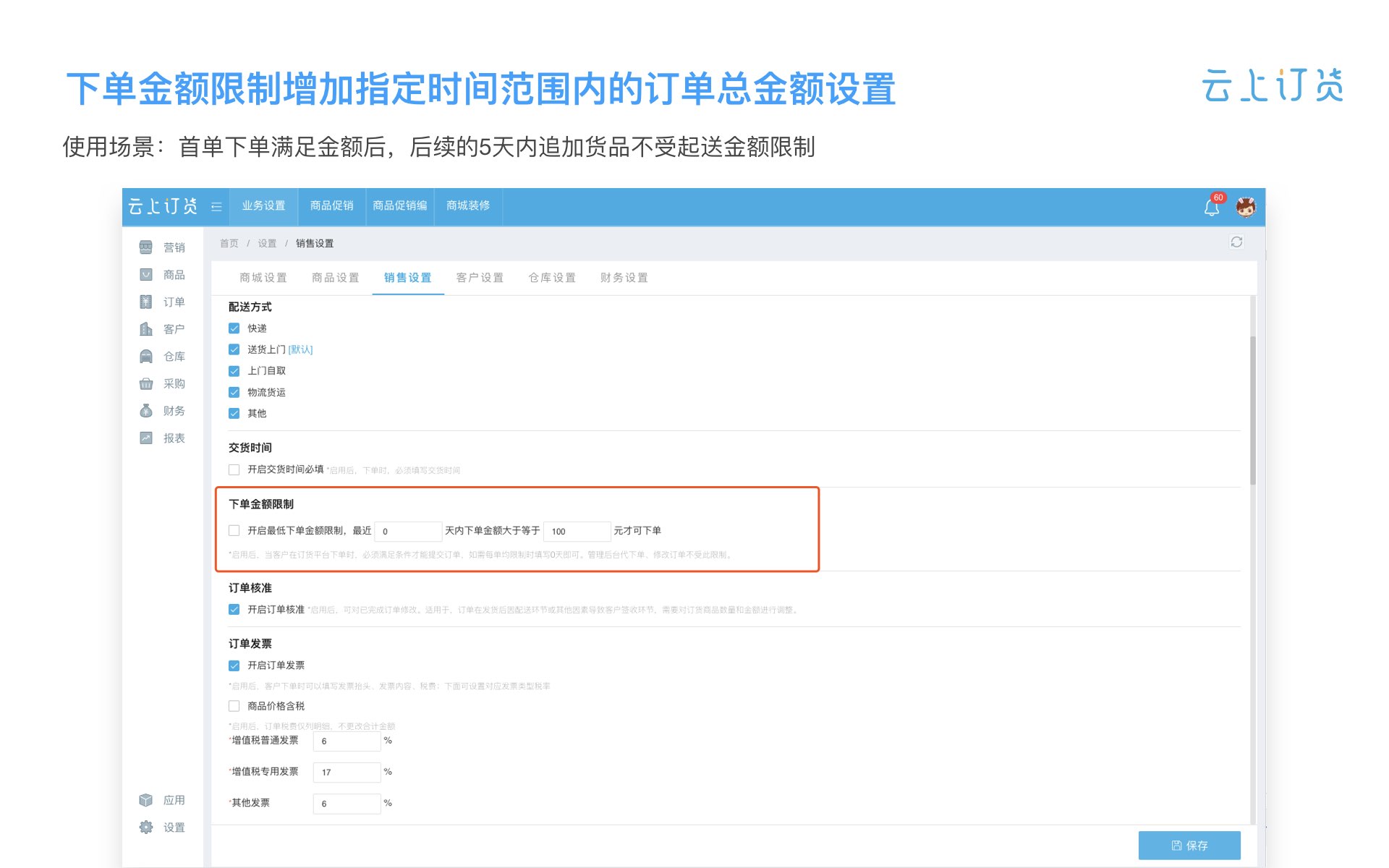1389x868 pixels.
Task: Open the 报表 sidebar icon
Action: pos(146,438)
